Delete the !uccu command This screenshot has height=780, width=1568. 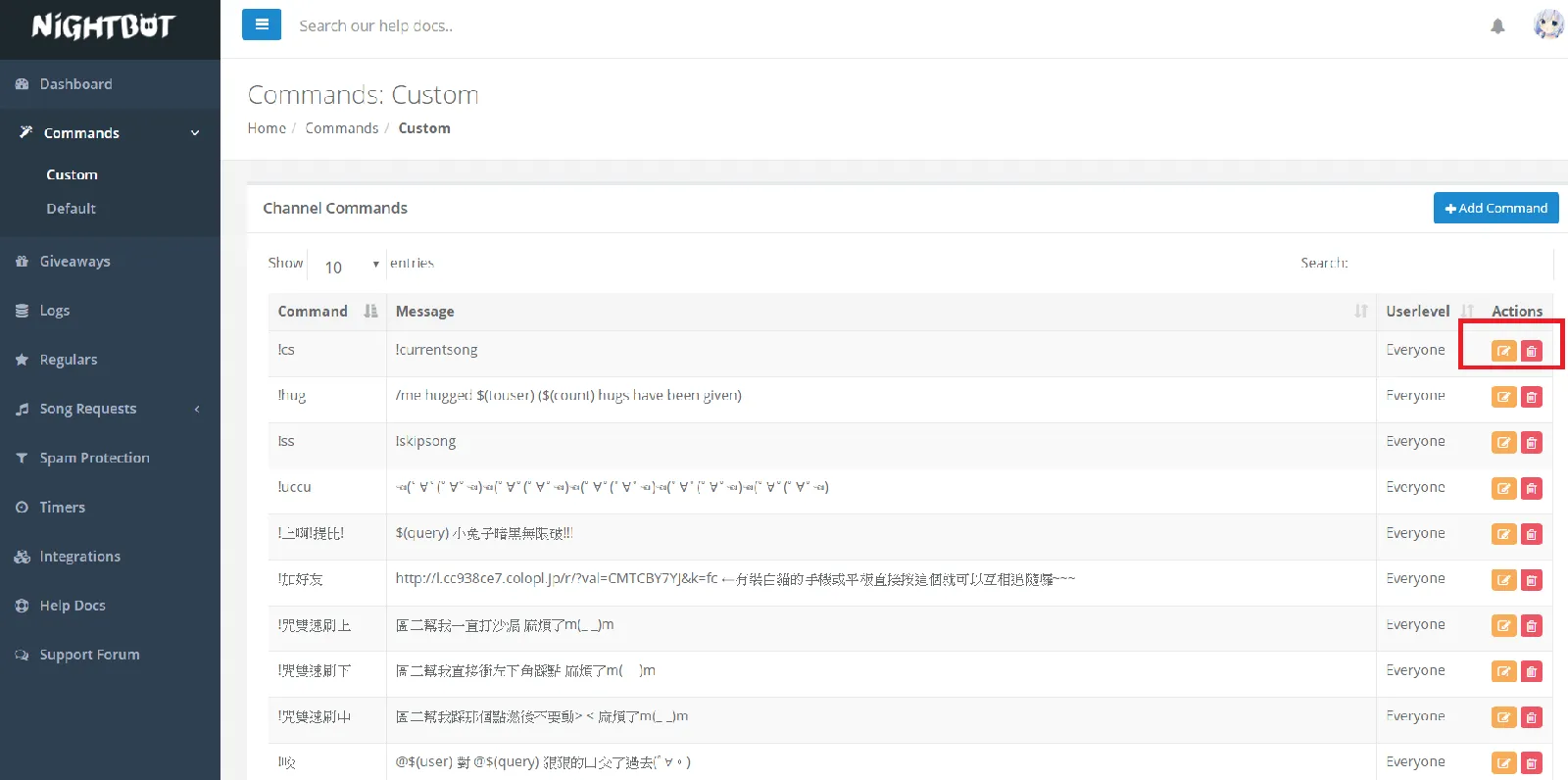point(1531,488)
